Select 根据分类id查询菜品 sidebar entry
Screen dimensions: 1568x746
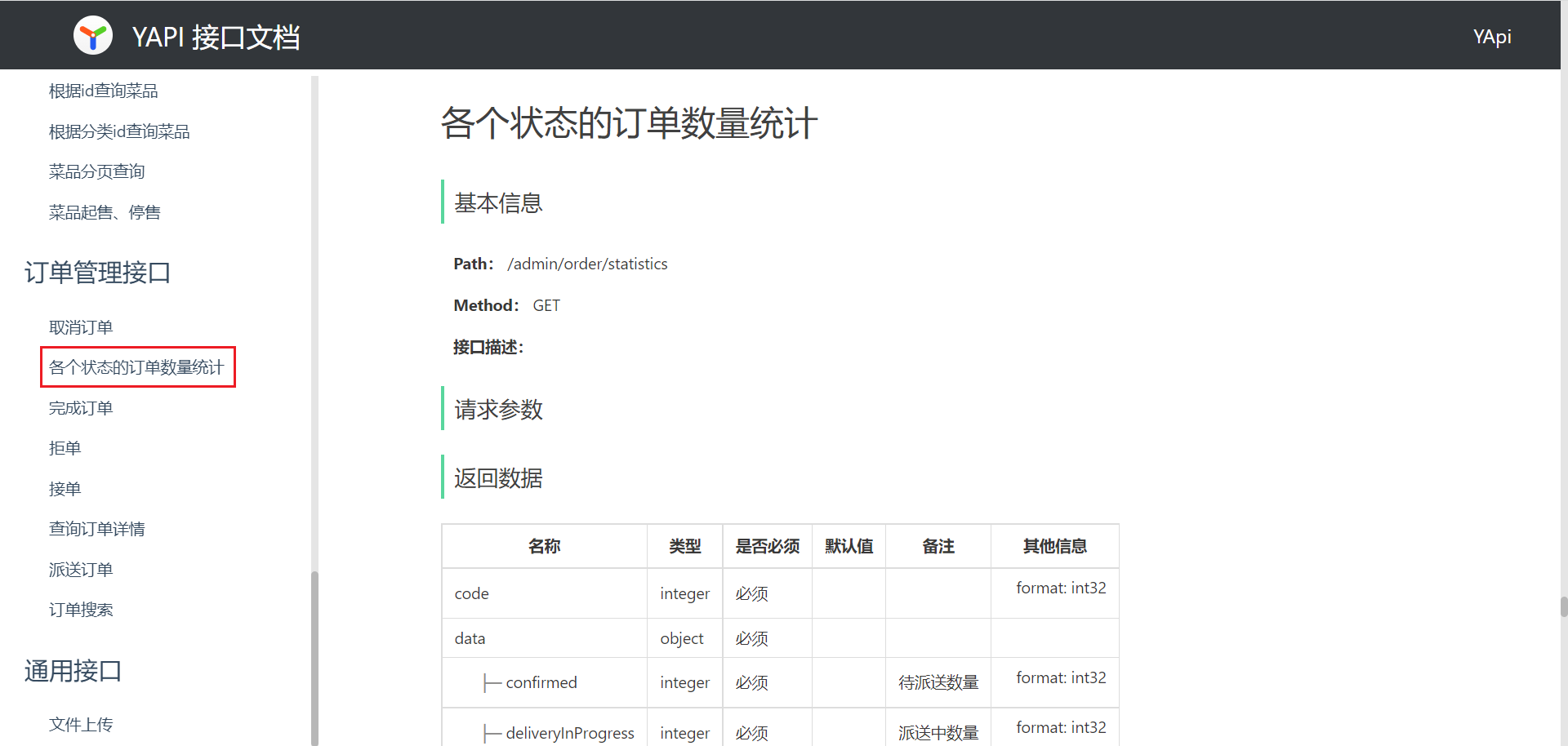(119, 131)
